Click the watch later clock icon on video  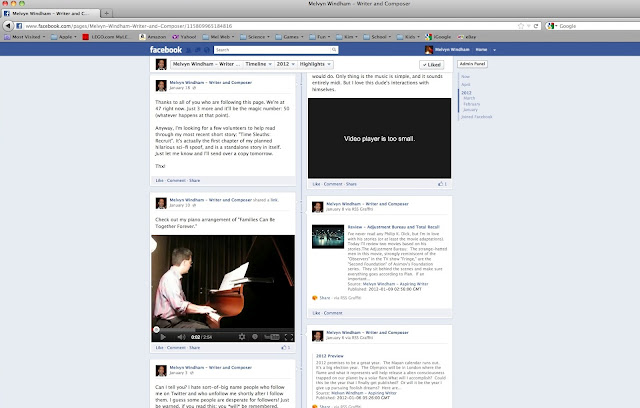255,337
